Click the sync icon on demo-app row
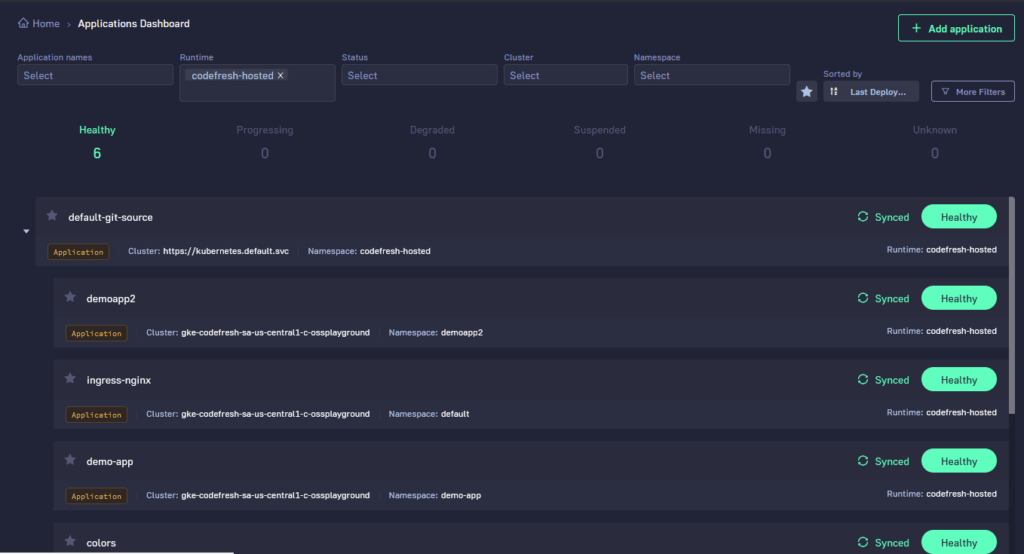 pyautogui.click(x=863, y=461)
